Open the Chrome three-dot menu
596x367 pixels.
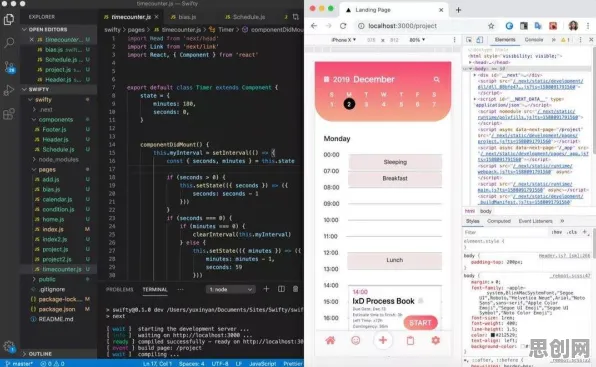point(588,26)
